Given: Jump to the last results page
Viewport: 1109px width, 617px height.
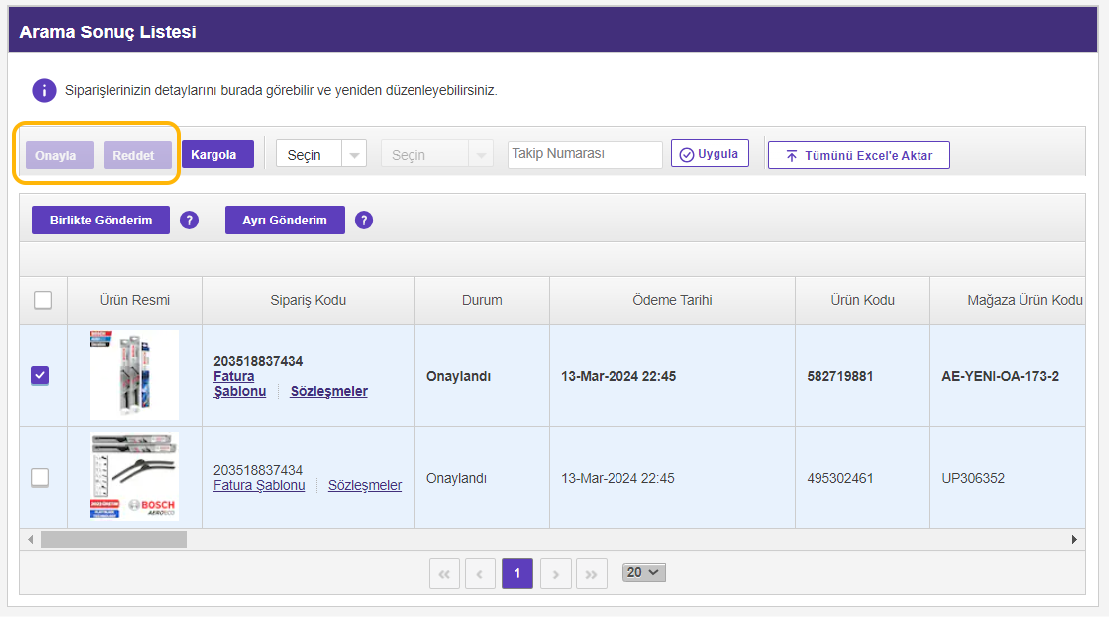Looking at the screenshot, I should (591, 574).
